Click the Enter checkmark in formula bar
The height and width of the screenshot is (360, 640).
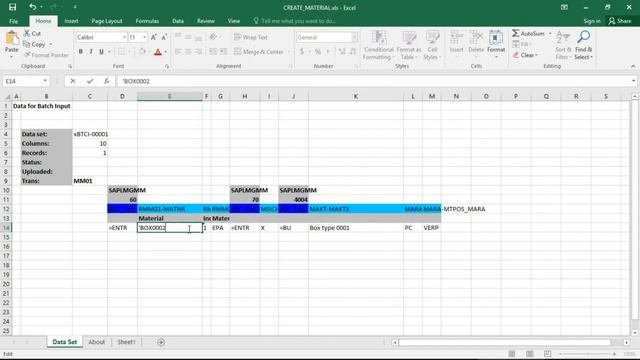click(x=90, y=81)
